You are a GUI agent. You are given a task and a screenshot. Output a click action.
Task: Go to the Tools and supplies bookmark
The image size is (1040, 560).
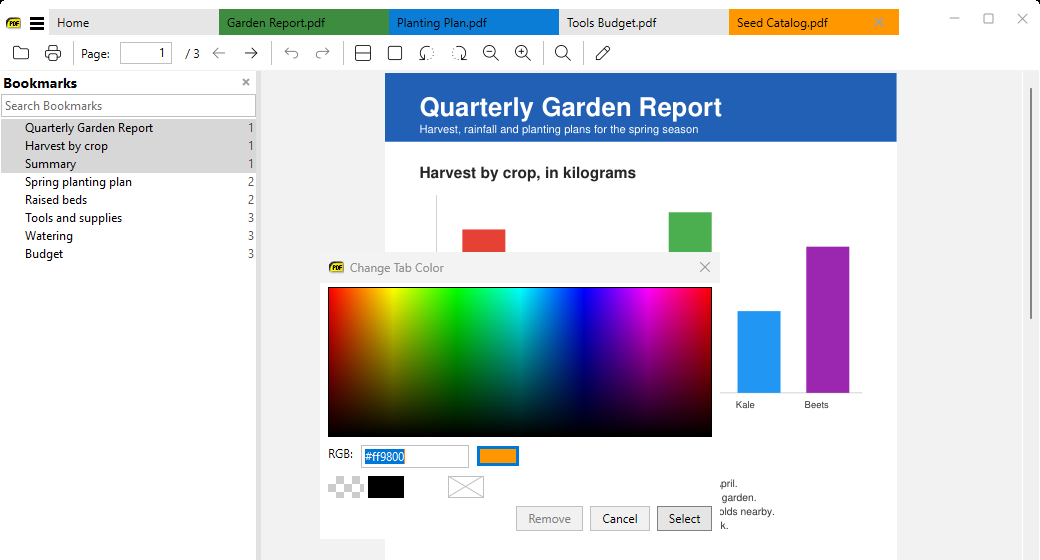[129, 217]
